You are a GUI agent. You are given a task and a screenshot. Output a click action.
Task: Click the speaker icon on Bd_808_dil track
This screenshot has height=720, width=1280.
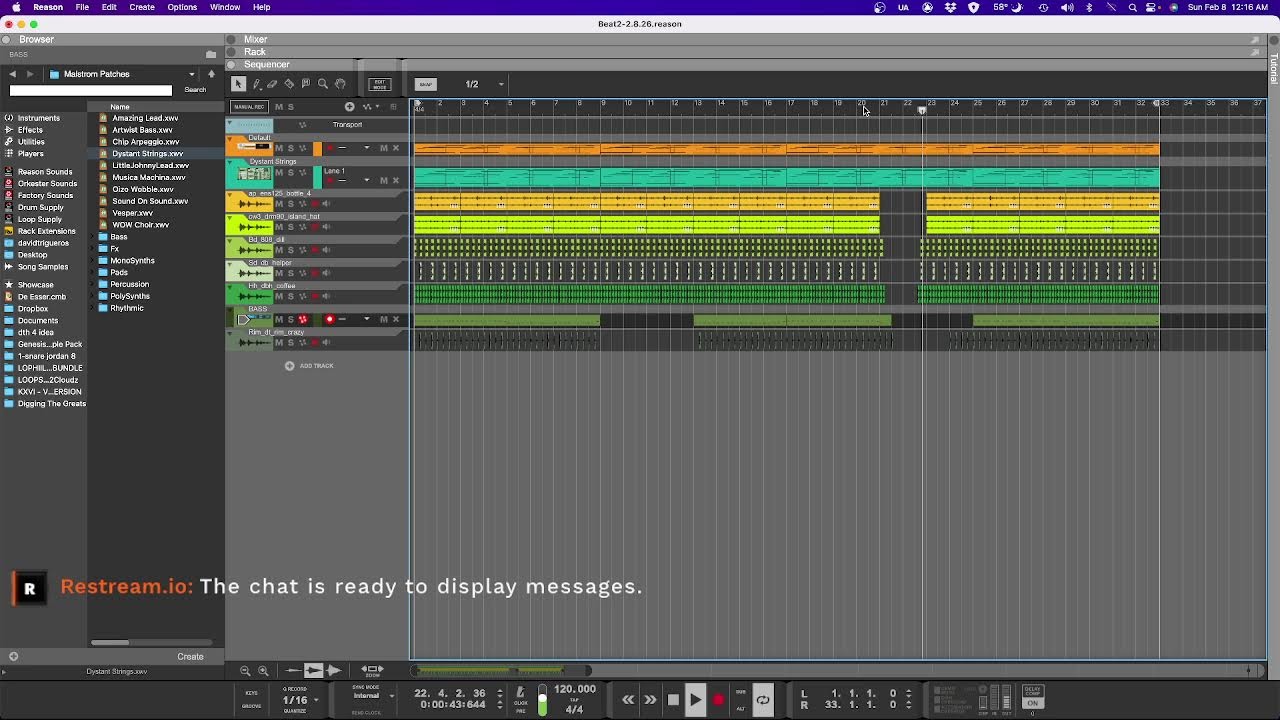tap(326, 250)
